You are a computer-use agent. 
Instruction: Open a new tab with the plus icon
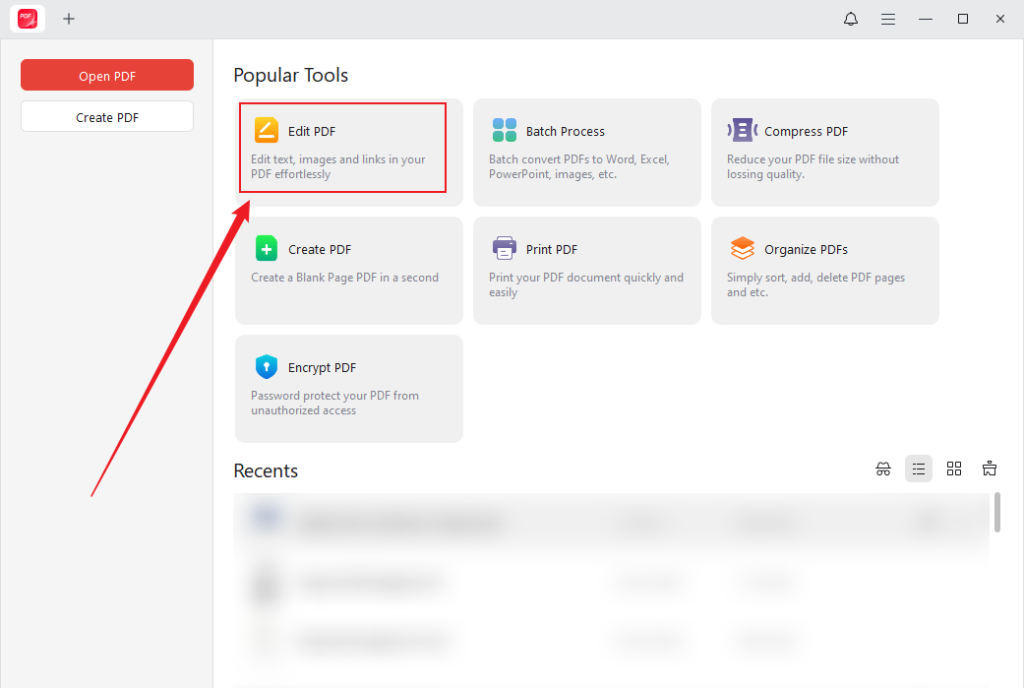[69, 18]
